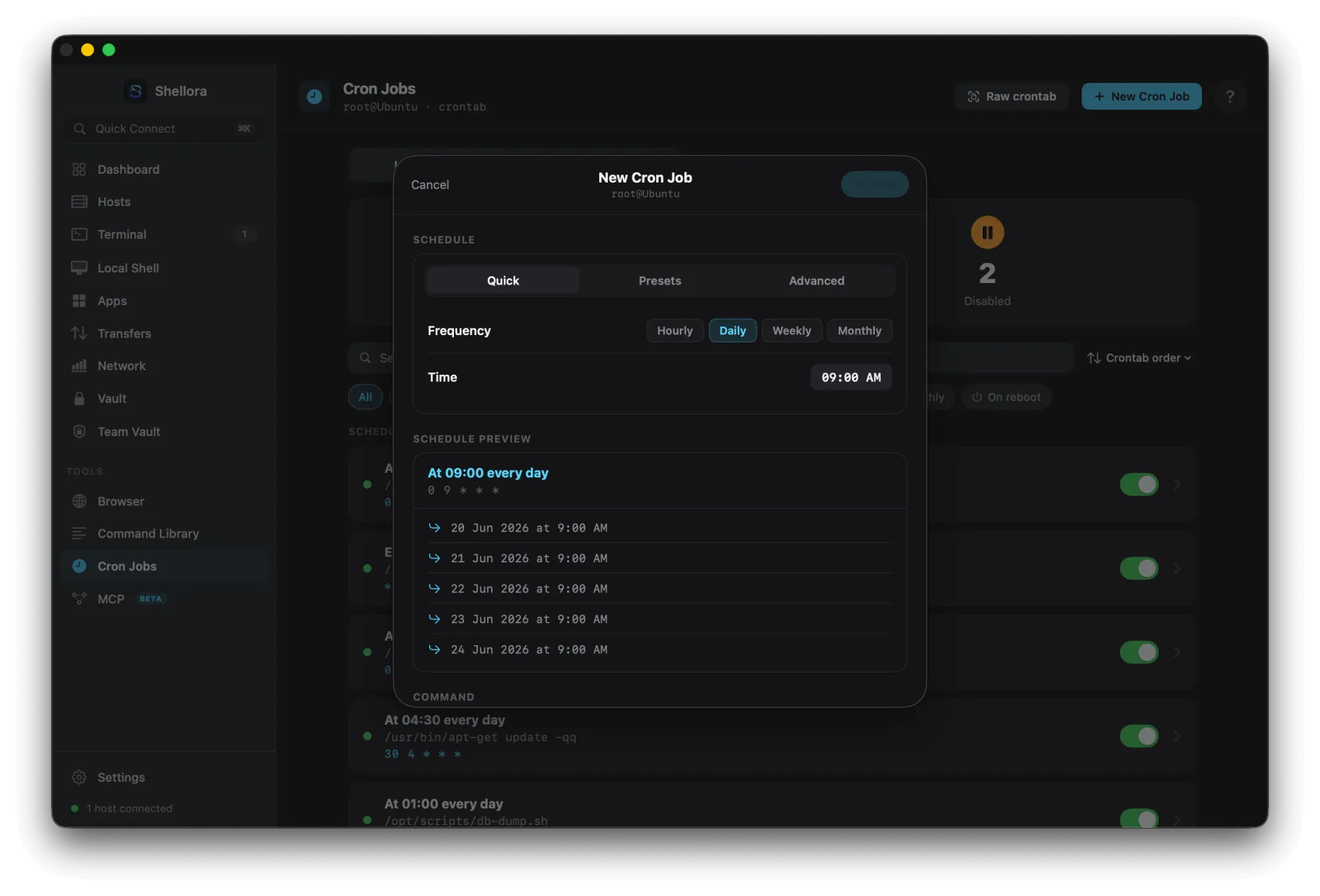The width and height of the screenshot is (1320, 896).
Task: Select the Monthly frequency option
Action: pos(859,331)
